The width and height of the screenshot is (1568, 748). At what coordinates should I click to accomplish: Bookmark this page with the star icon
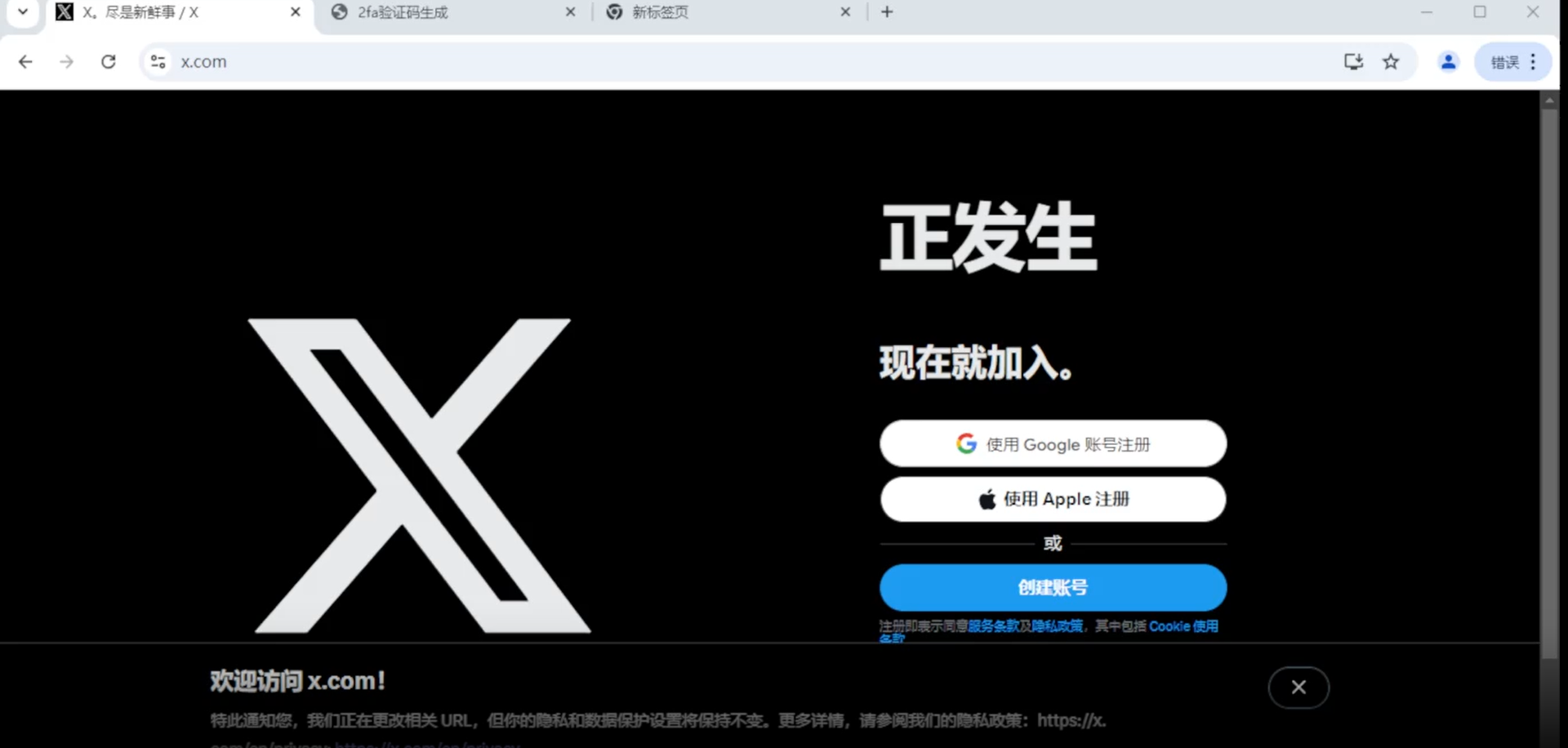point(1391,62)
